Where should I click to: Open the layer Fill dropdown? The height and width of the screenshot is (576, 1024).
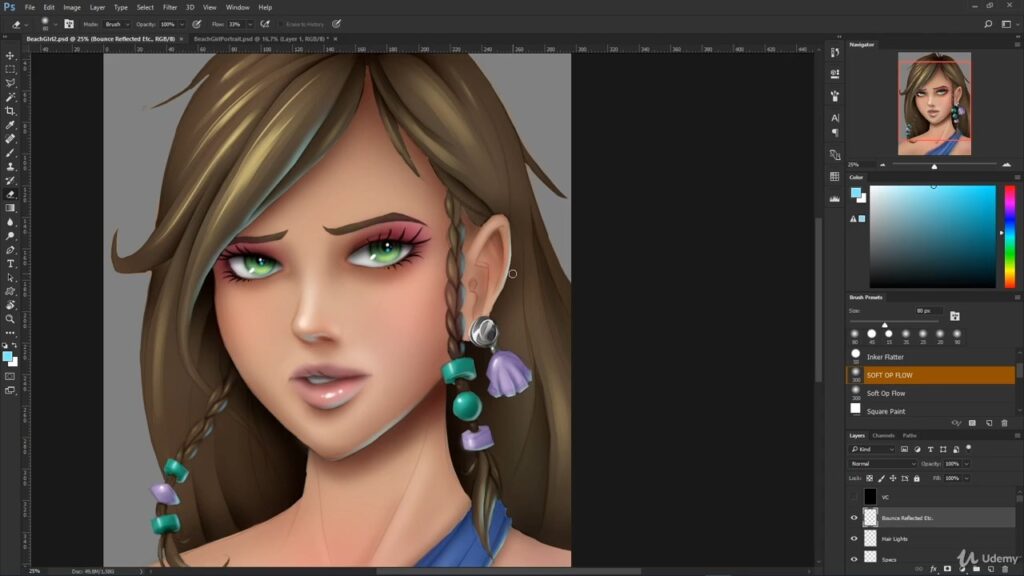point(967,478)
